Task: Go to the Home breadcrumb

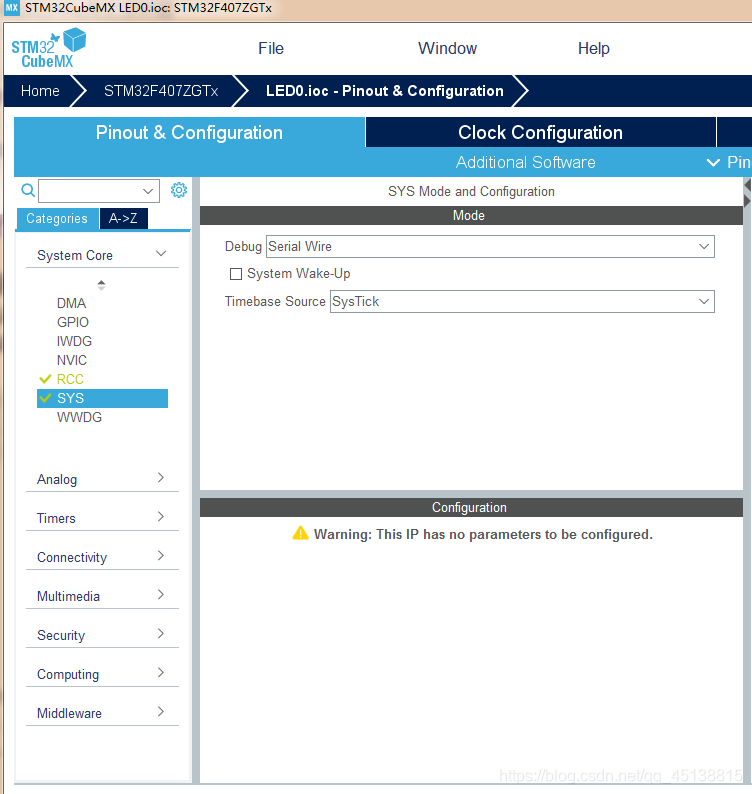Action: pyautogui.click(x=40, y=91)
